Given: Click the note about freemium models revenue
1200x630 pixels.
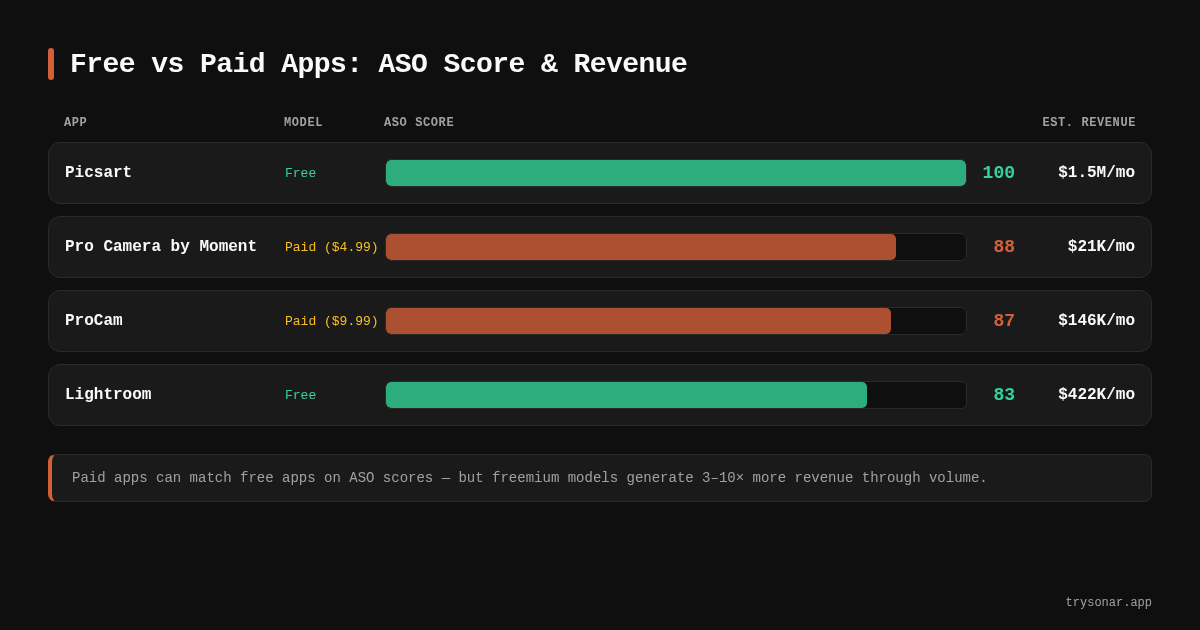Looking at the screenshot, I should (x=600, y=478).
